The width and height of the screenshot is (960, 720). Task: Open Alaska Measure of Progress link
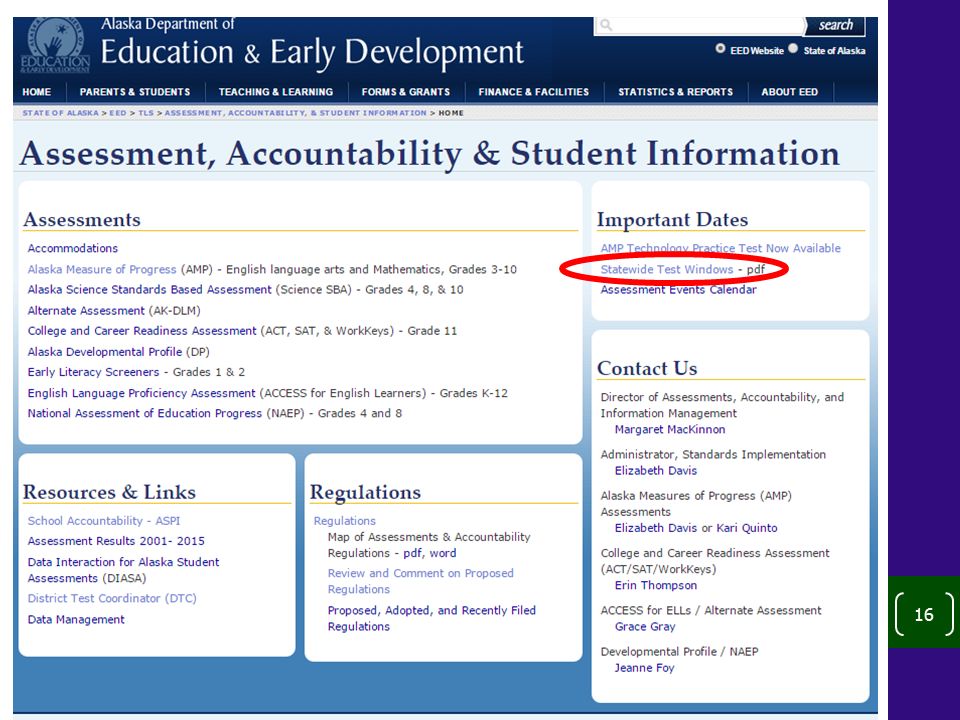click(x=102, y=269)
